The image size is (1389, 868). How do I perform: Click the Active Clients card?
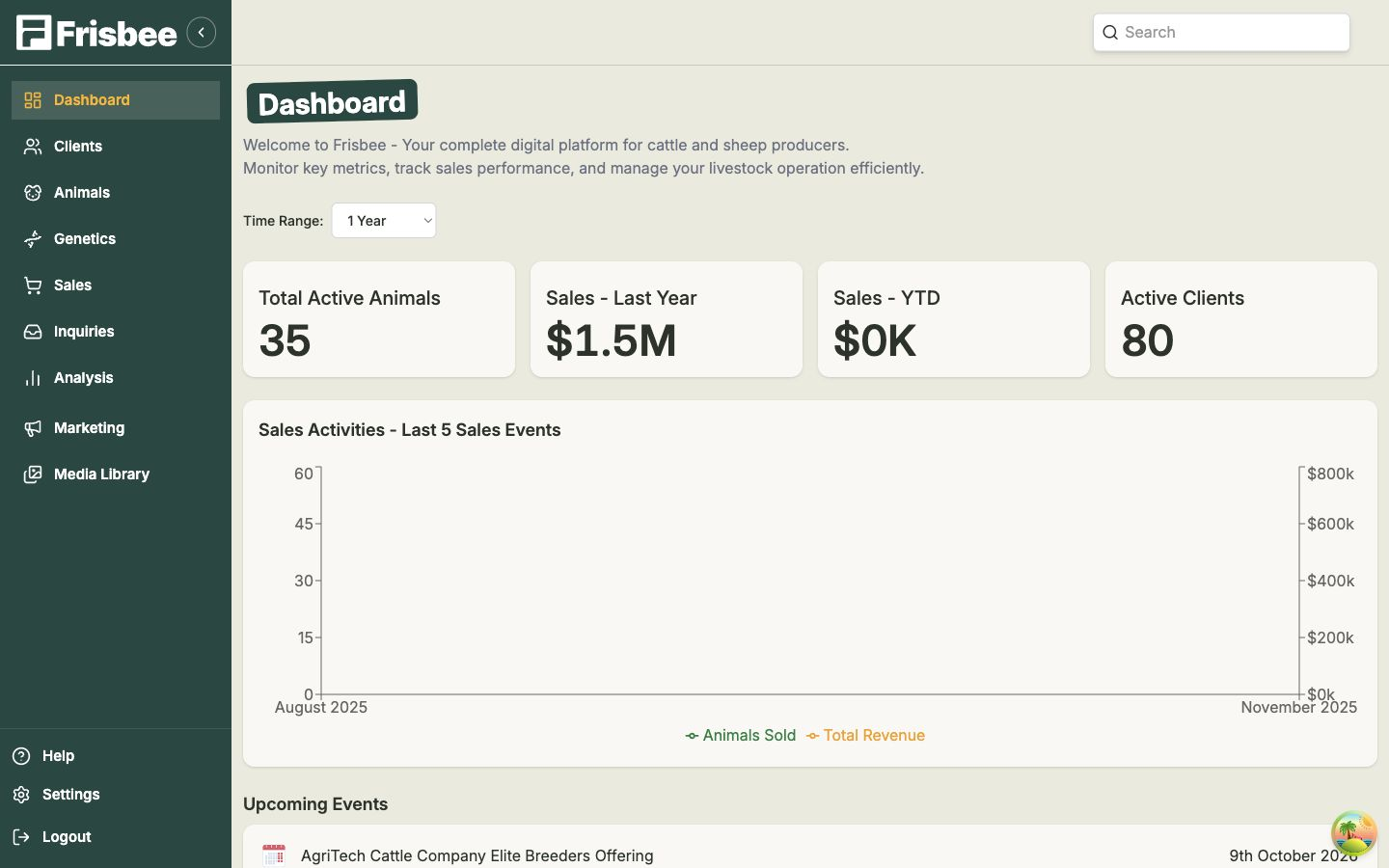coord(1241,319)
